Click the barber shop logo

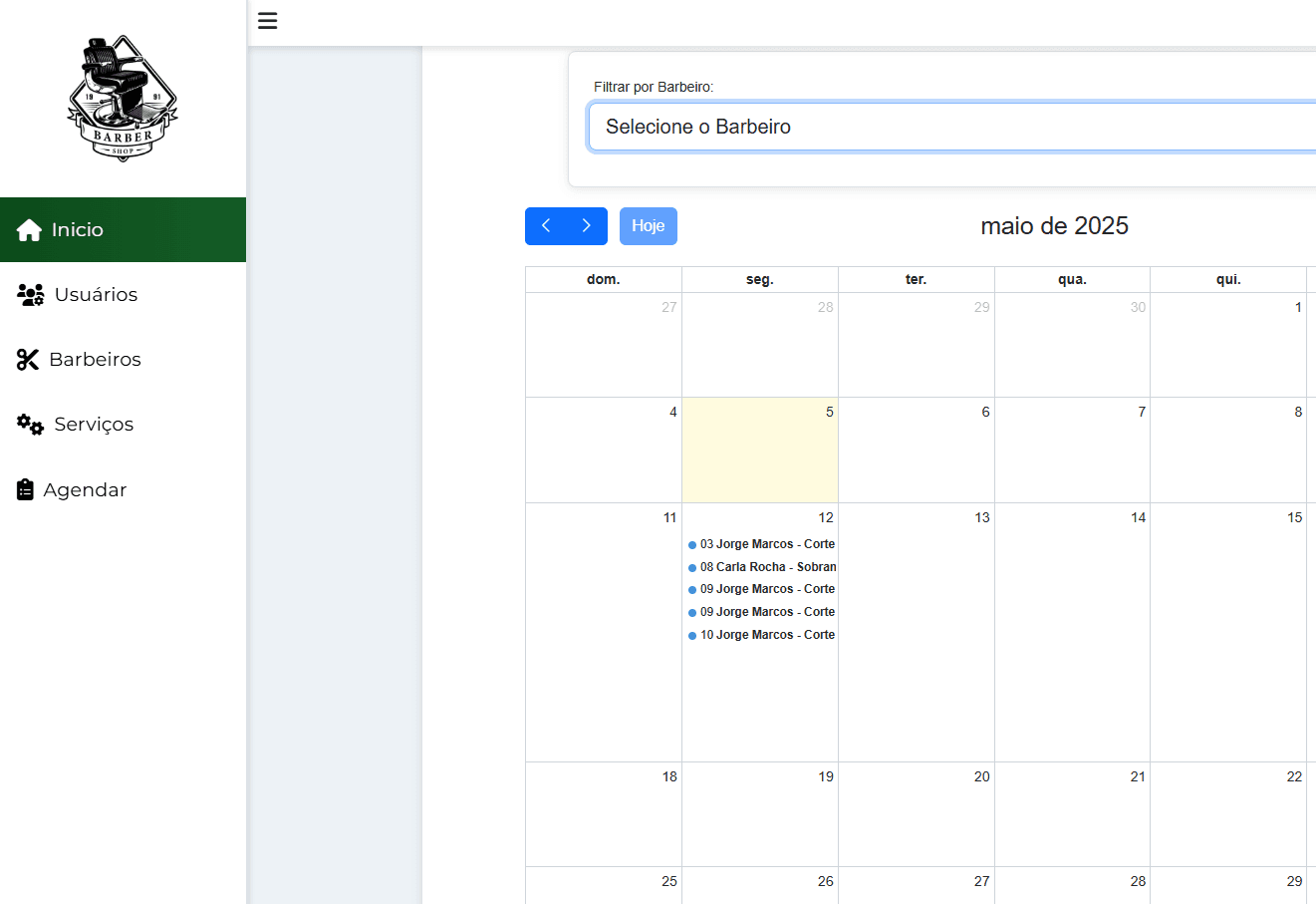123,99
